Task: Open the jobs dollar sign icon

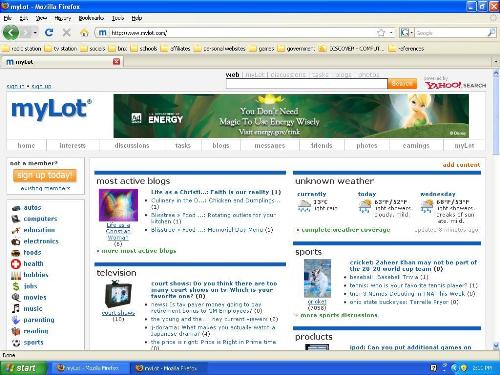Action: click(16, 286)
